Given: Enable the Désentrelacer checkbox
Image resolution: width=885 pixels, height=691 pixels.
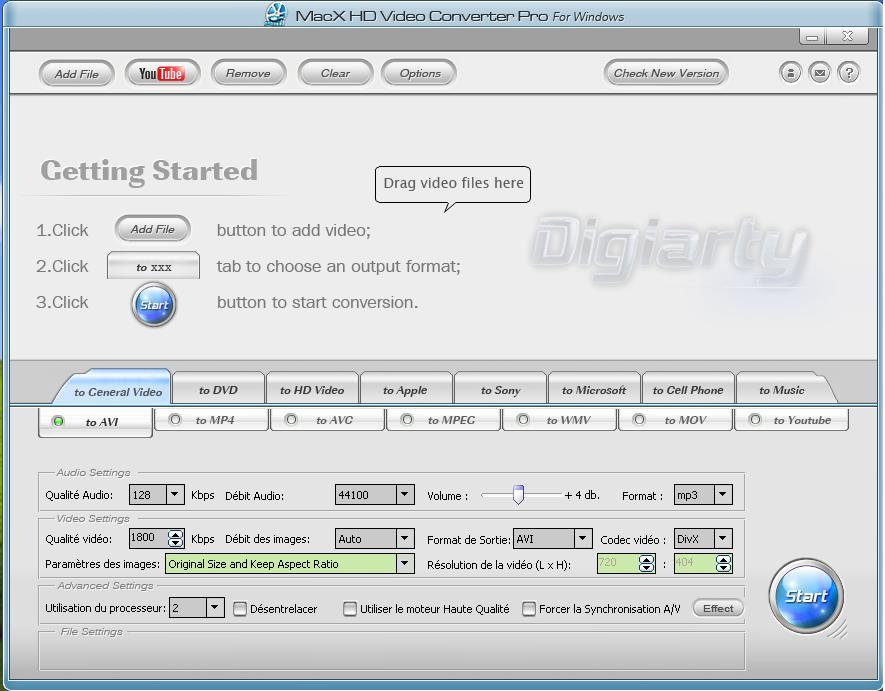Looking at the screenshot, I should coord(240,609).
